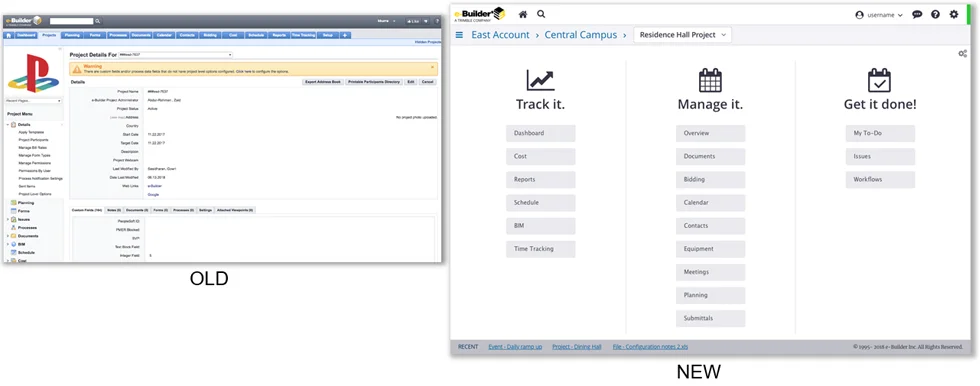980x386 pixels.
Task: Click the e-Builder logo in the old window
Action: pyautogui.click(x=24, y=21)
